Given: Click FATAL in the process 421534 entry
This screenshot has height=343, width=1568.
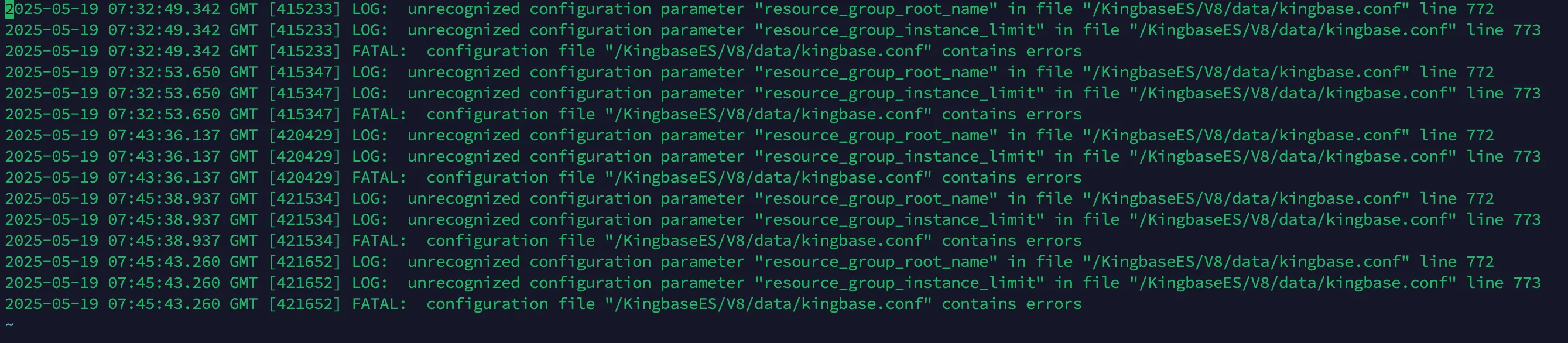Looking at the screenshot, I should (x=379, y=241).
